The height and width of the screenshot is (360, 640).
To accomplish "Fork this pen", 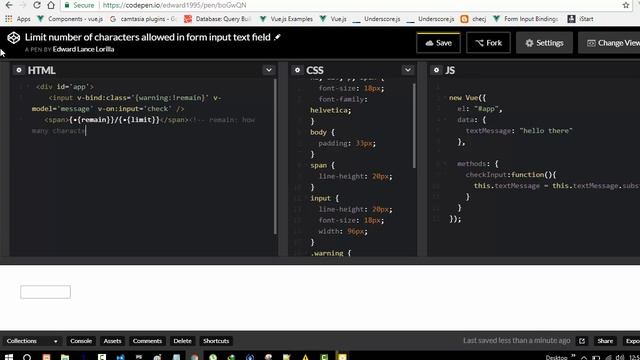I will 489,43.
